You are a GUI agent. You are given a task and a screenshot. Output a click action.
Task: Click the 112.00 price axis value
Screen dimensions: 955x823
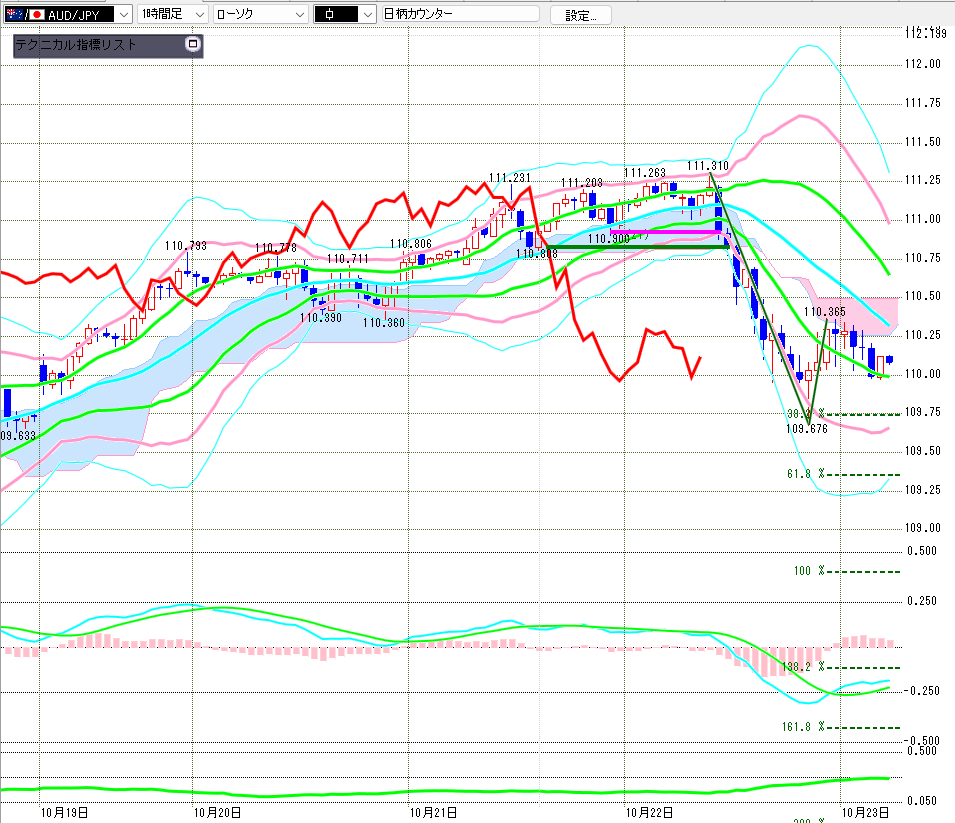tap(923, 64)
